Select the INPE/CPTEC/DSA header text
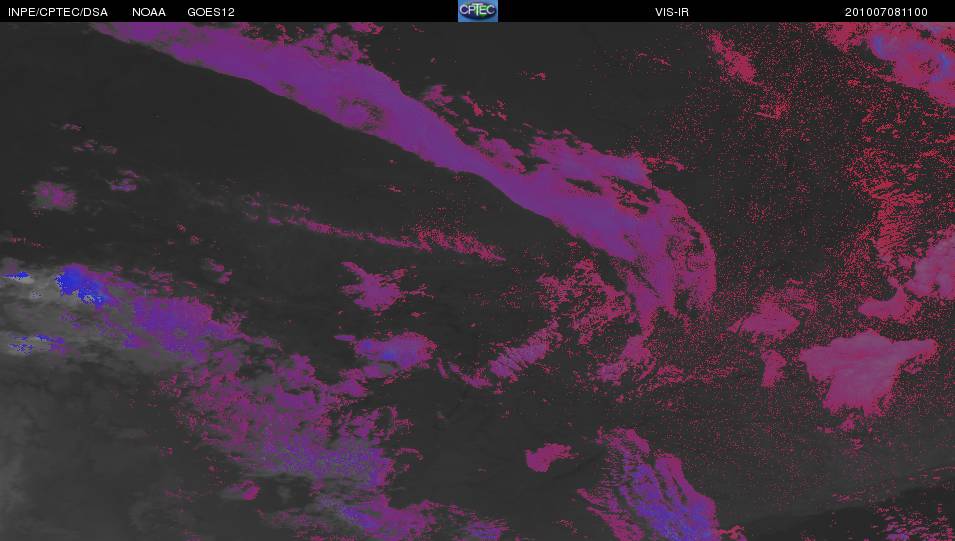Screen dimensions: 955x541 click(x=58, y=12)
